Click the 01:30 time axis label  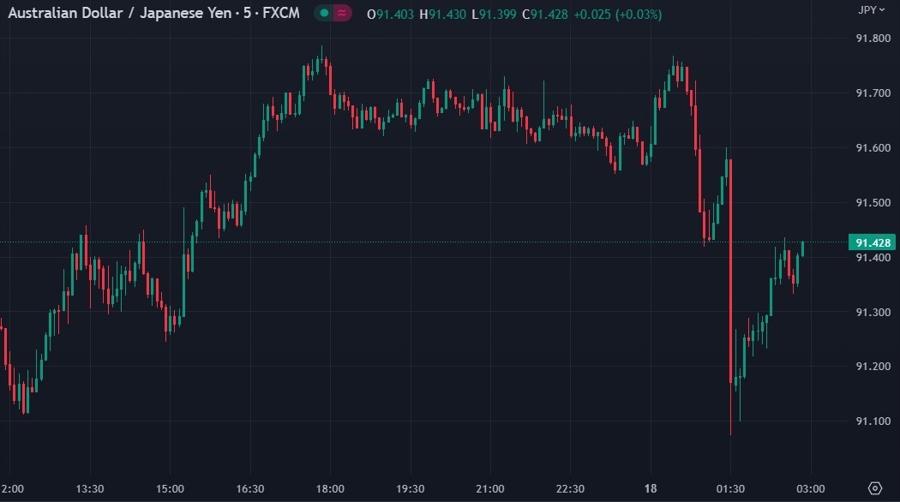[x=730, y=489]
